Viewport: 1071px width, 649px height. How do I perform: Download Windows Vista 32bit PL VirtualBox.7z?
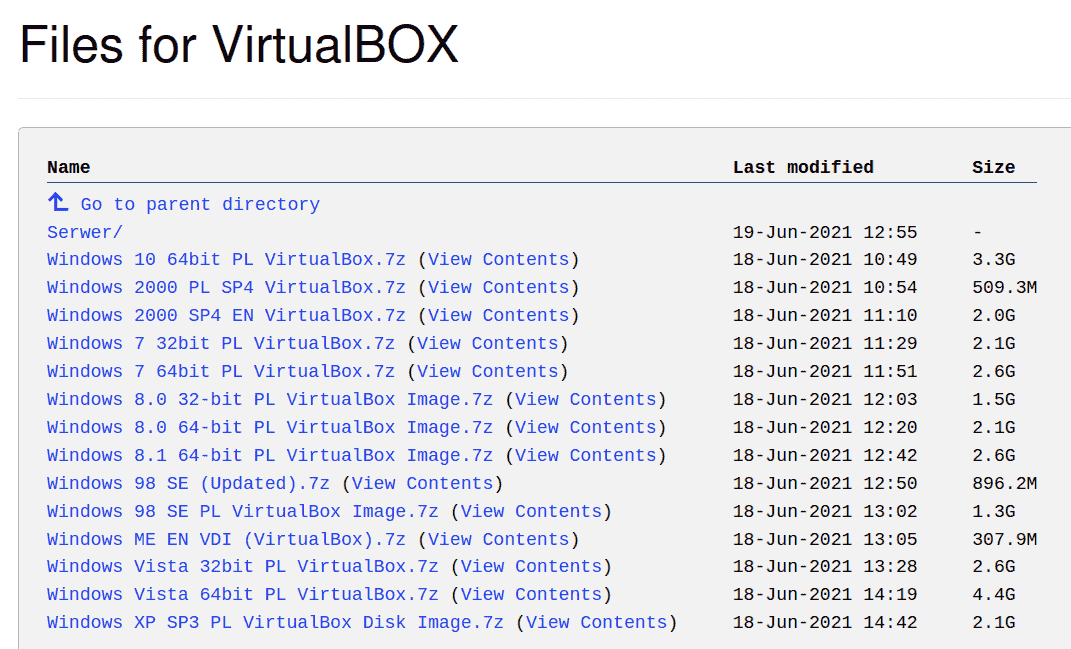click(242, 567)
